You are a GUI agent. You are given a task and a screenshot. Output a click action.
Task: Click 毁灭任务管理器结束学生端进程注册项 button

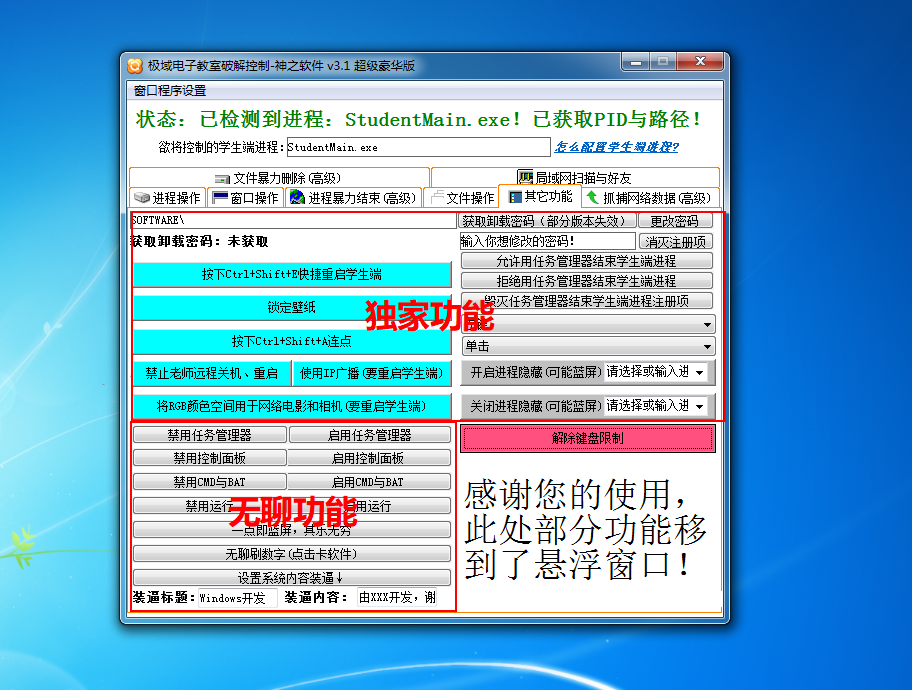[x=586, y=301]
